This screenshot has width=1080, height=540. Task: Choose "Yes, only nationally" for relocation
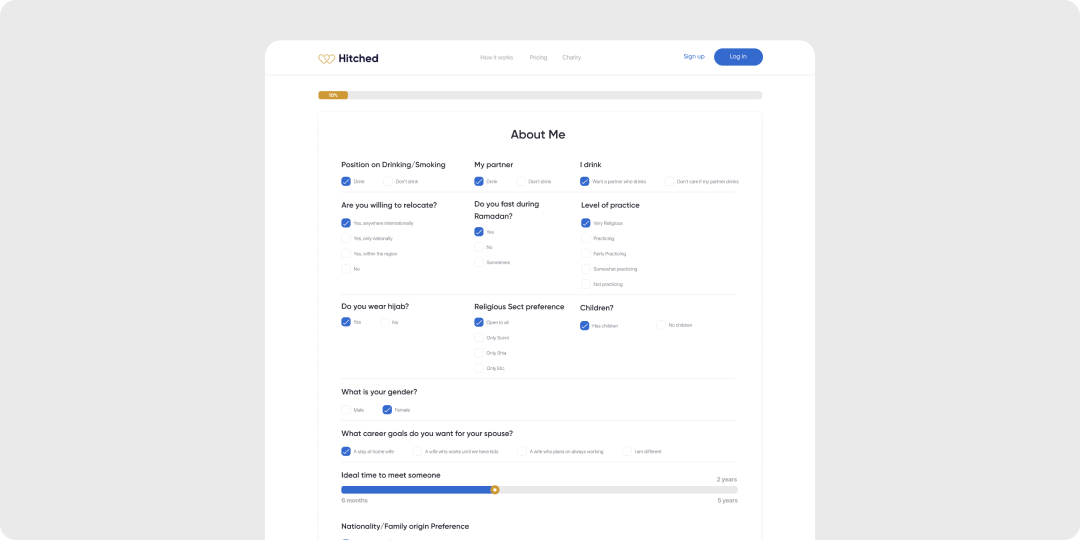pos(346,238)
